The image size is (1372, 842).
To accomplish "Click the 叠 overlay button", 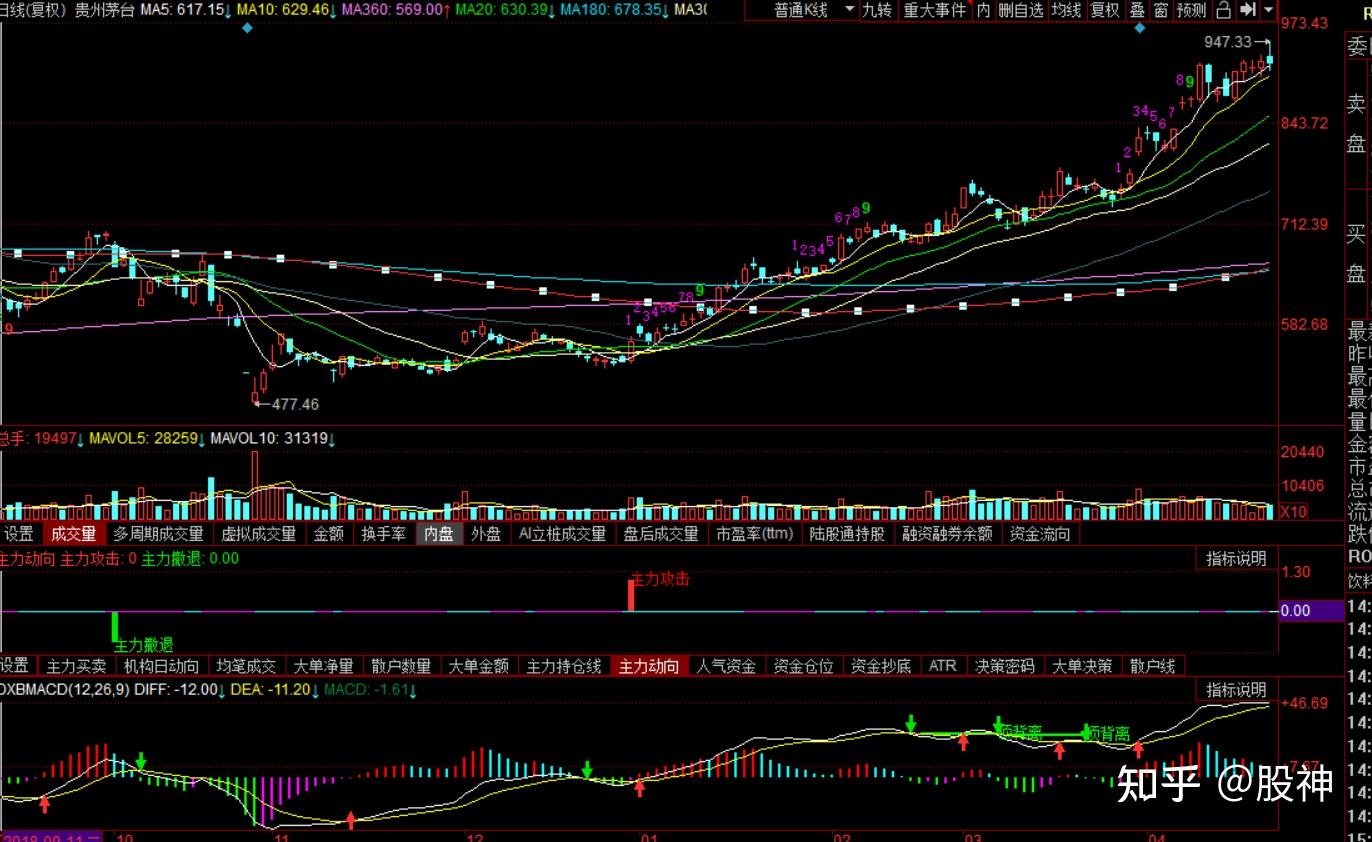I will [x=1137, y=10].
